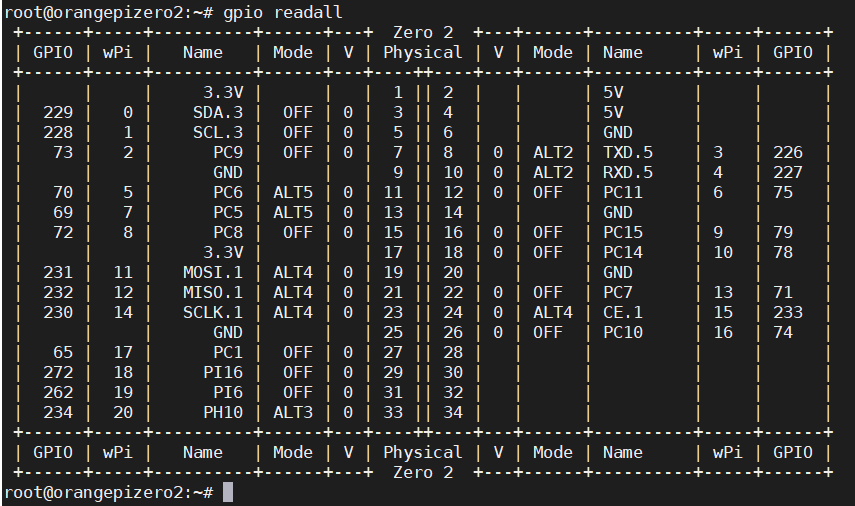Click the CE.1 pin name
The height and width of the screenshot is (506, 855).
click(623, 312)
